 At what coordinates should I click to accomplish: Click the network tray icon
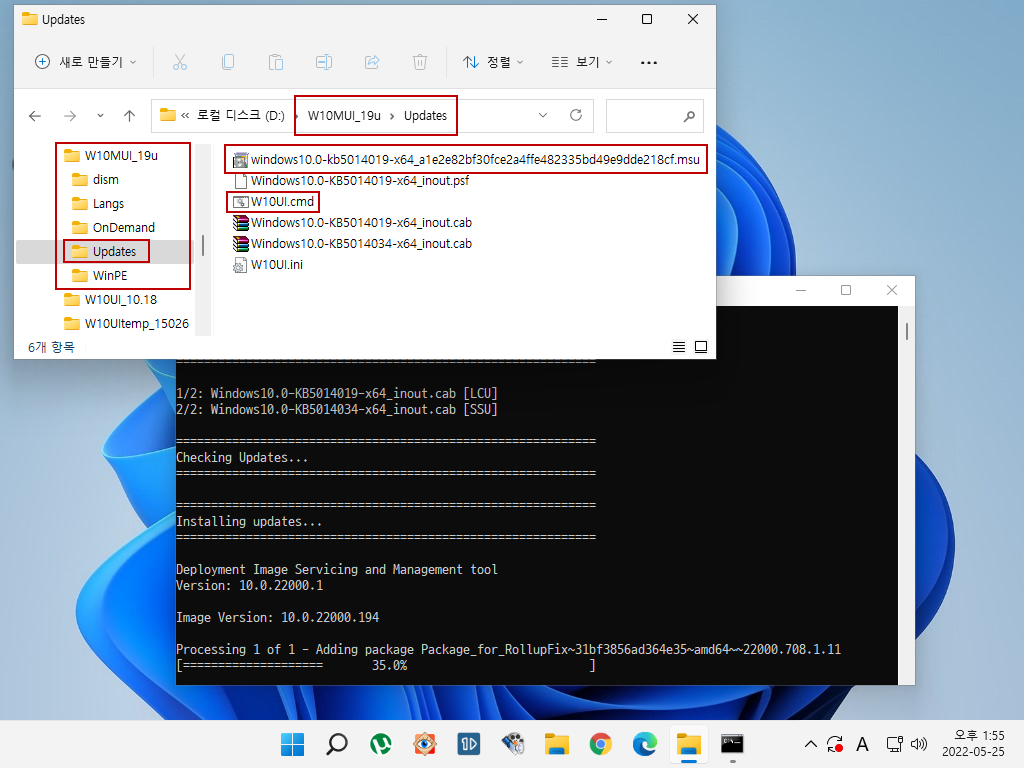click(894, 744)
